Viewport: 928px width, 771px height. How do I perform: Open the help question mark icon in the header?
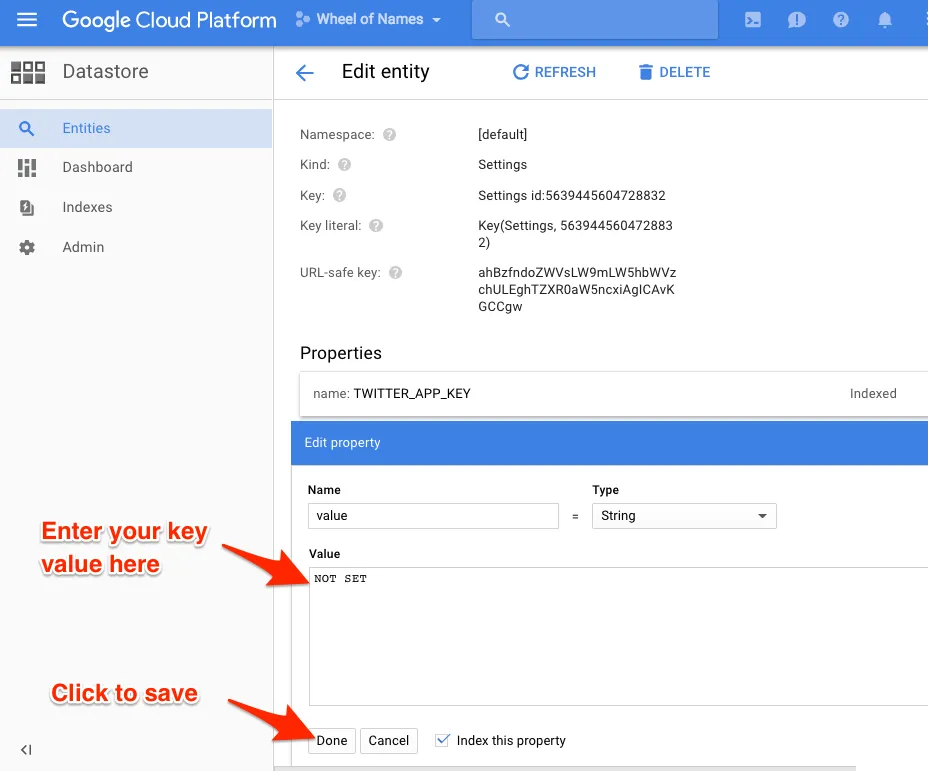pyautogui.click(x=840, y=20)
